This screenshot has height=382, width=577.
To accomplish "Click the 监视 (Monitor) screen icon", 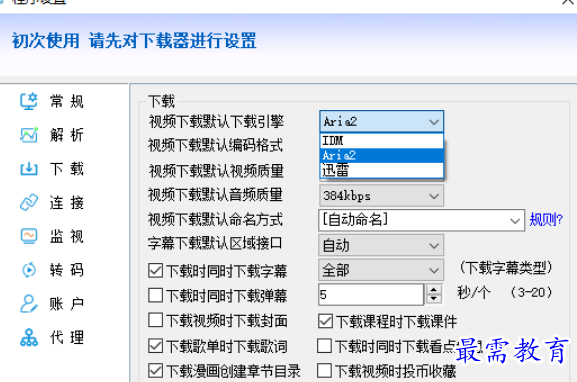I will coord(29,236).
